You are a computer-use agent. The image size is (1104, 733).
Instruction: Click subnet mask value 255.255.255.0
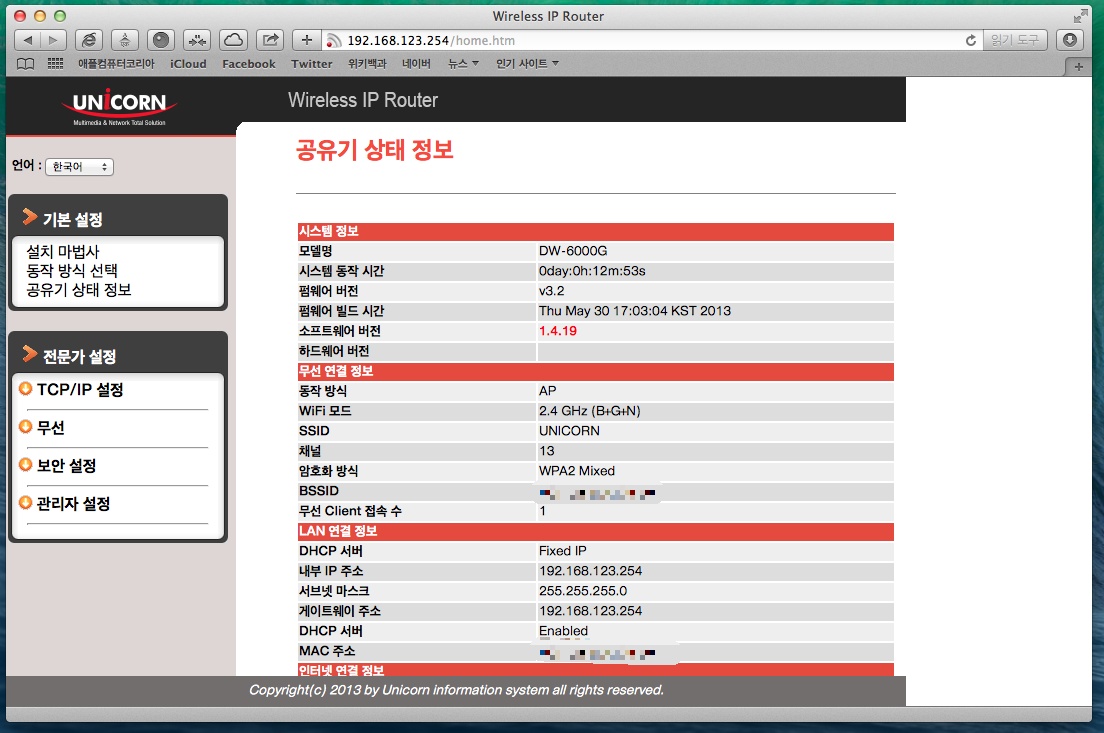pyautogui.click(x=582, y=591)
